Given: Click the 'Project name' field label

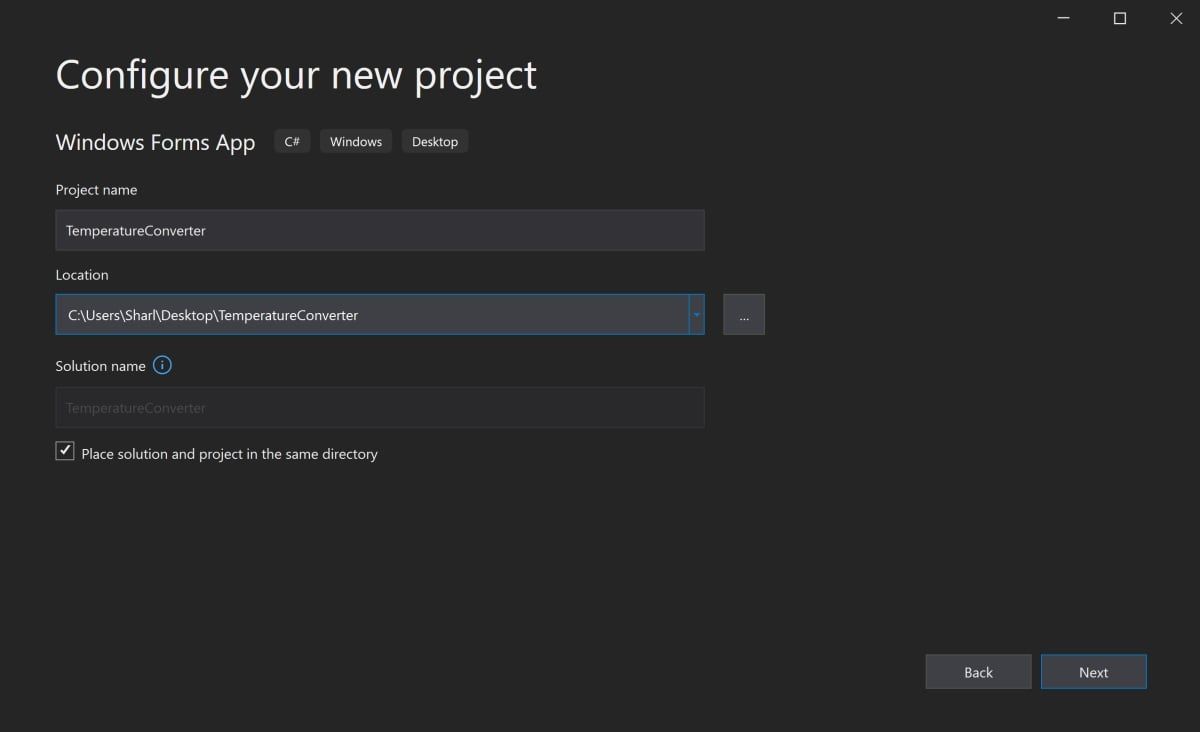Looking at the screenshot, I should coord(96,190).
